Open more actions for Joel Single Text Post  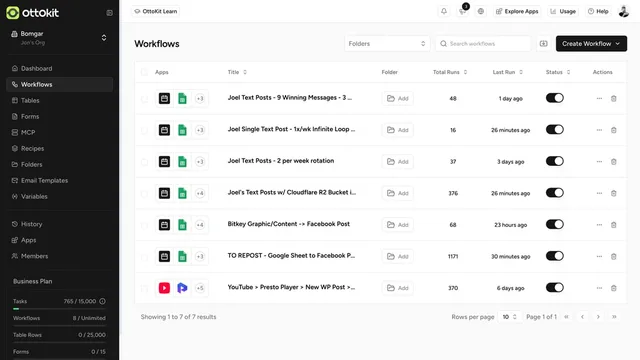(599, 130)
